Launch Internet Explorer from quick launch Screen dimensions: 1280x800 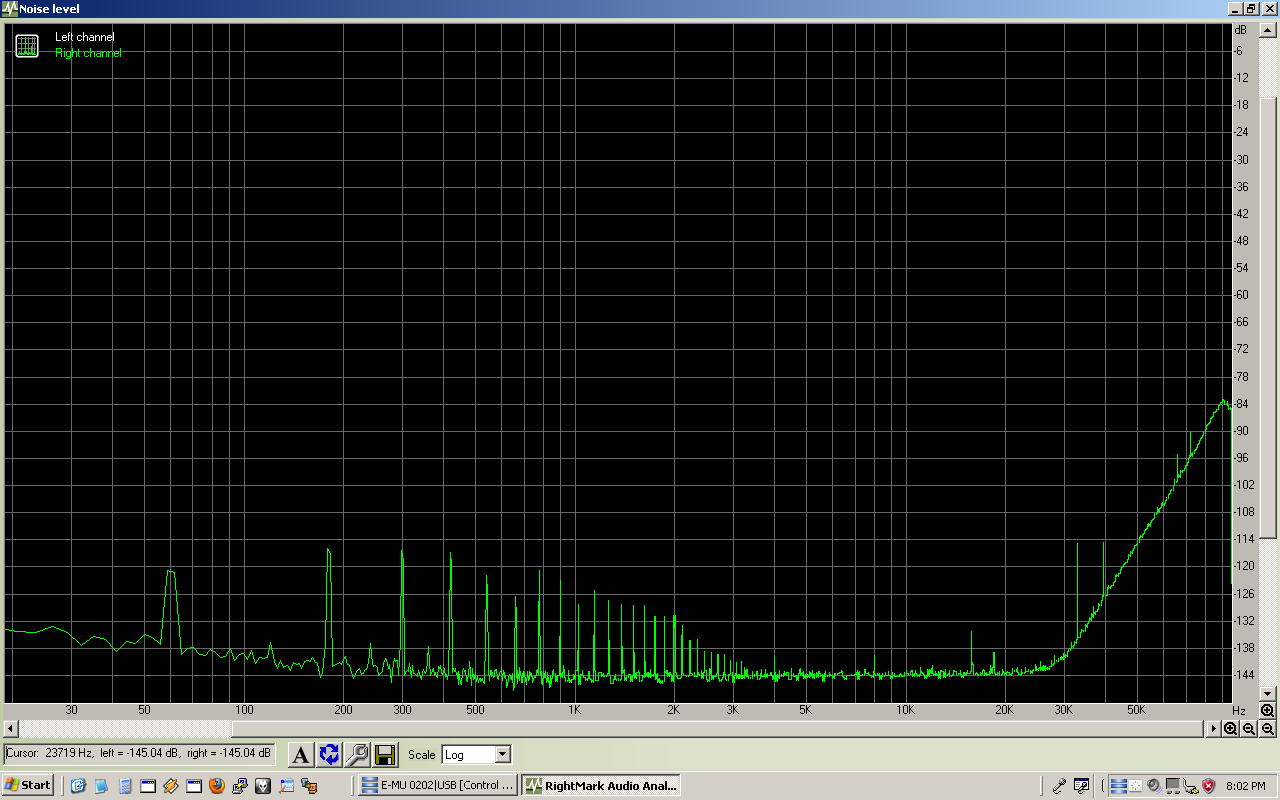(x=78, y=785)
